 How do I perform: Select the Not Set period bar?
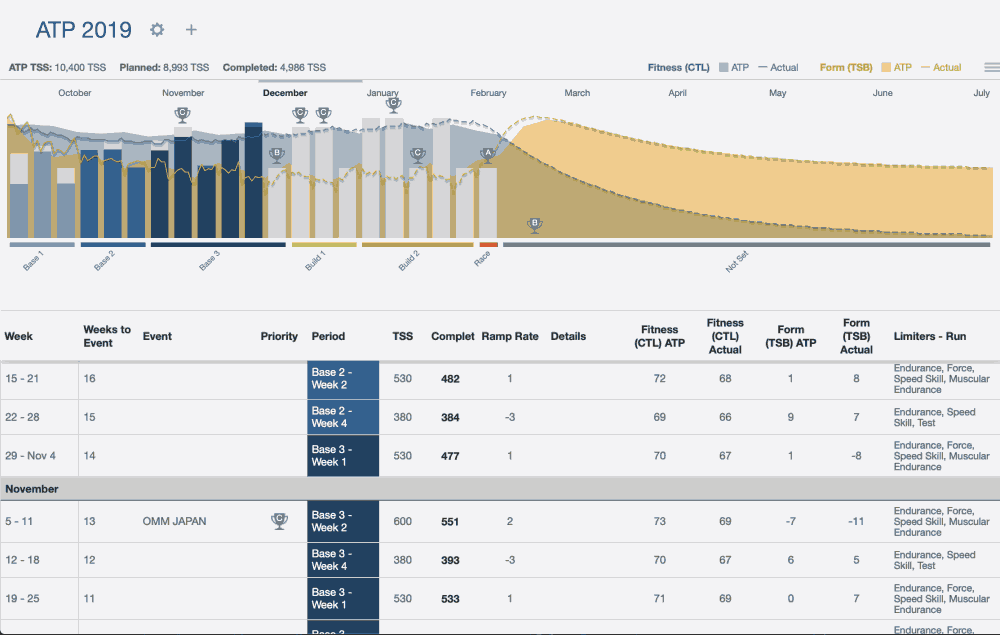pos(747,244)
